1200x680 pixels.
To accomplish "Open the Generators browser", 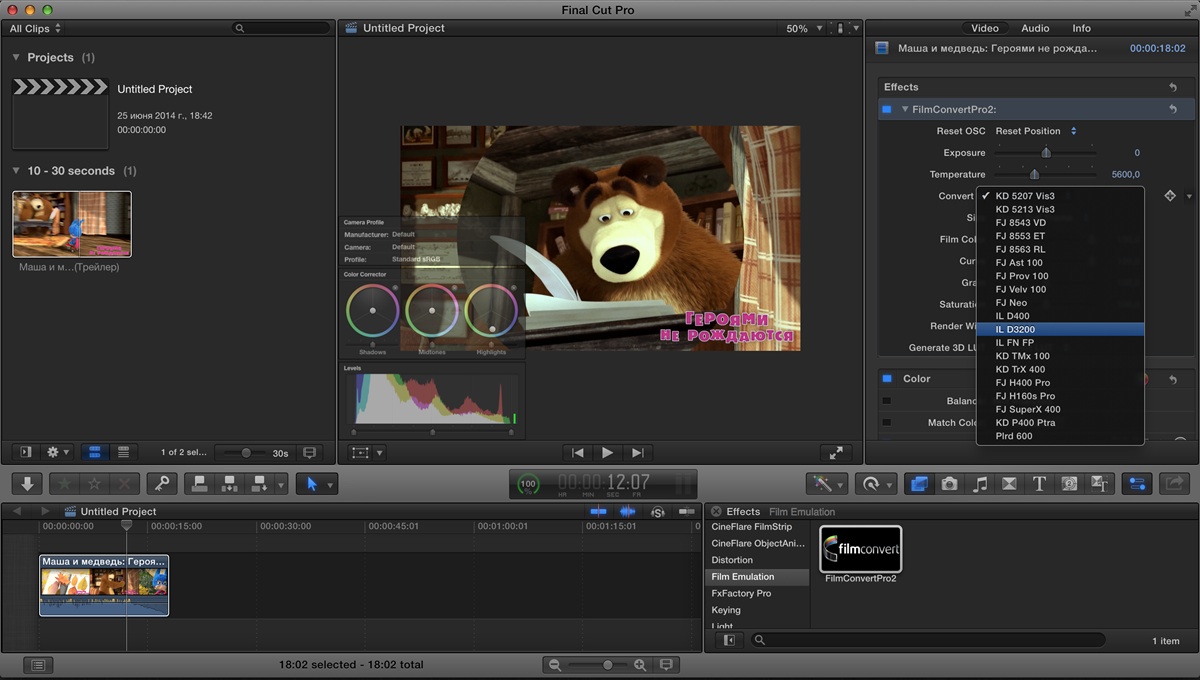I will coord(1070,484).
